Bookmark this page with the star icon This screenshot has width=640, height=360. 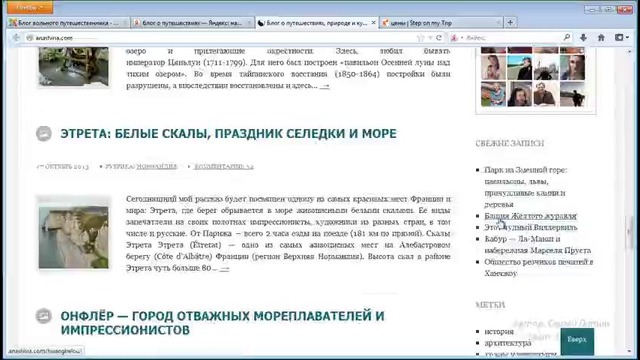coord(420,38)
